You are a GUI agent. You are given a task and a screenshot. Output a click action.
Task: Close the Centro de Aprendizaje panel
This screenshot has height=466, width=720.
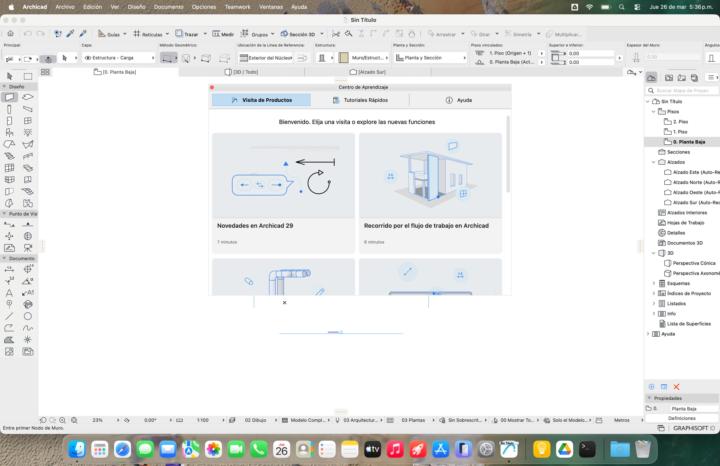[212, 87]
